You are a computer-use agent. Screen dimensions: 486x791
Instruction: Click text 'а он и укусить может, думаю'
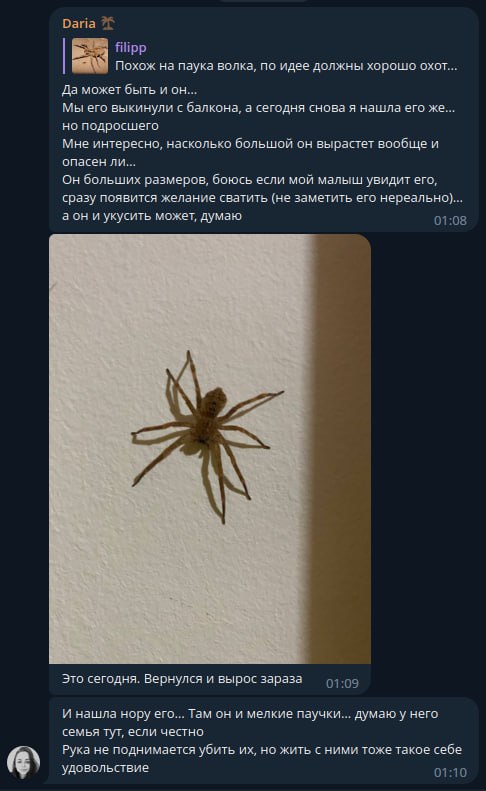152,215
